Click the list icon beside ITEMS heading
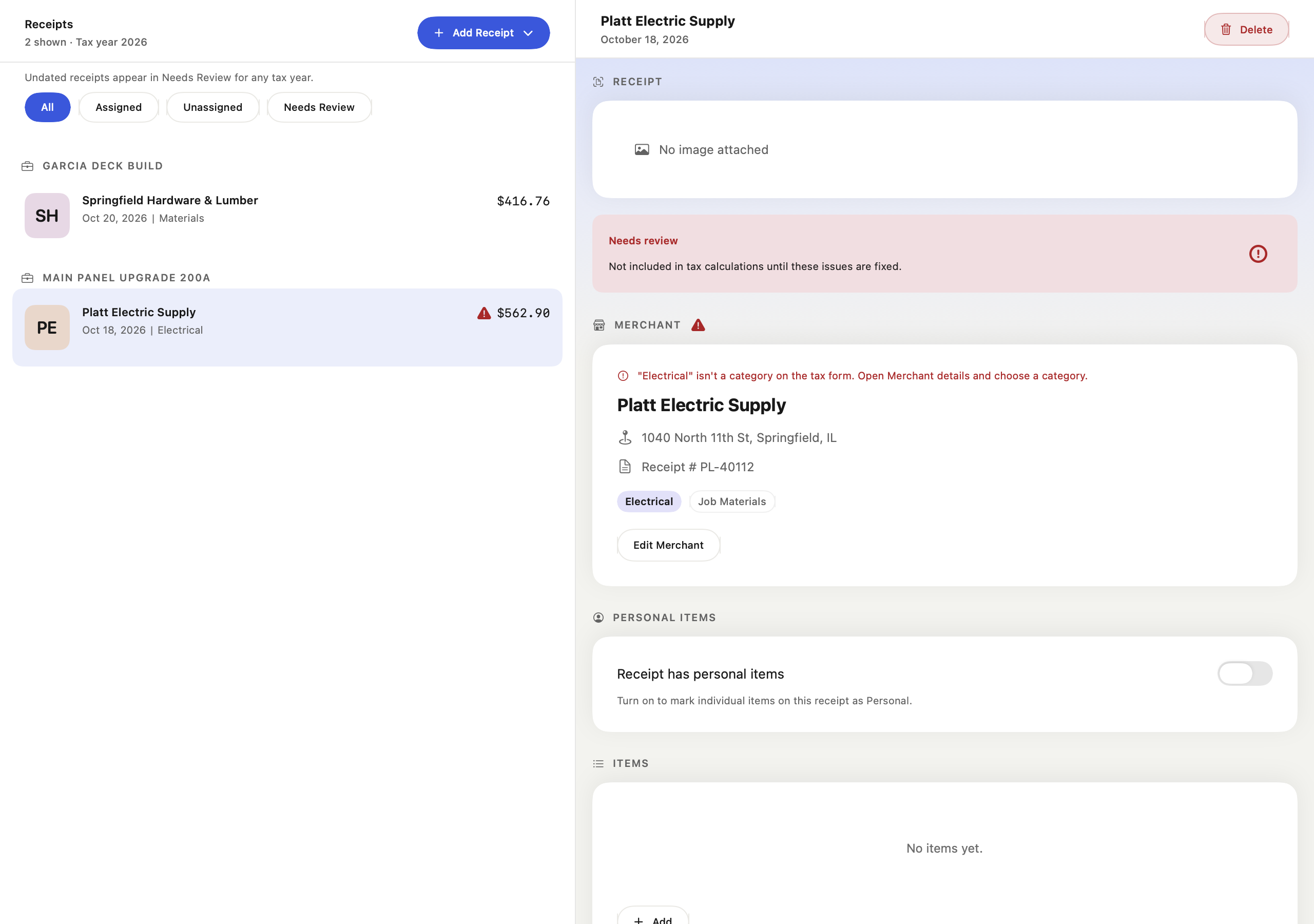This screenshot has width=1314, height=924. click(598, 764)
